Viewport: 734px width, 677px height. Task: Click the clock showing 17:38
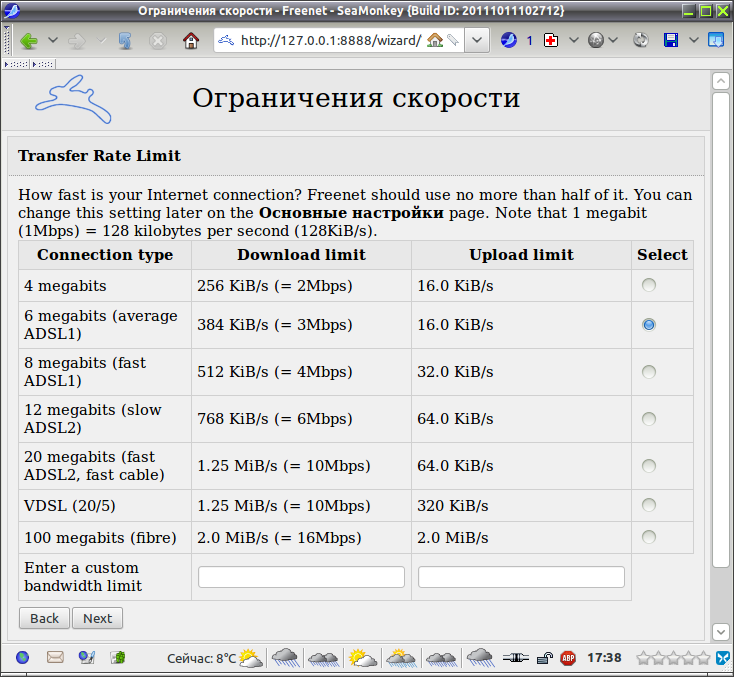click(x=604, y=658)
